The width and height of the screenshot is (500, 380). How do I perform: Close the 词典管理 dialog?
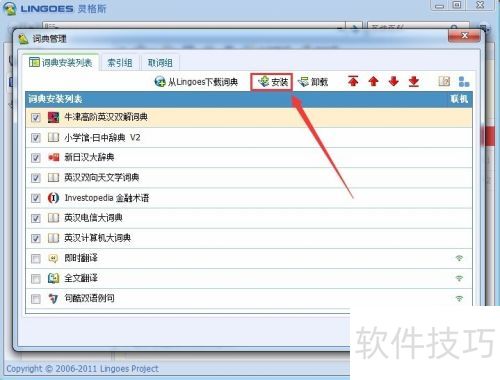click(464, 36)
